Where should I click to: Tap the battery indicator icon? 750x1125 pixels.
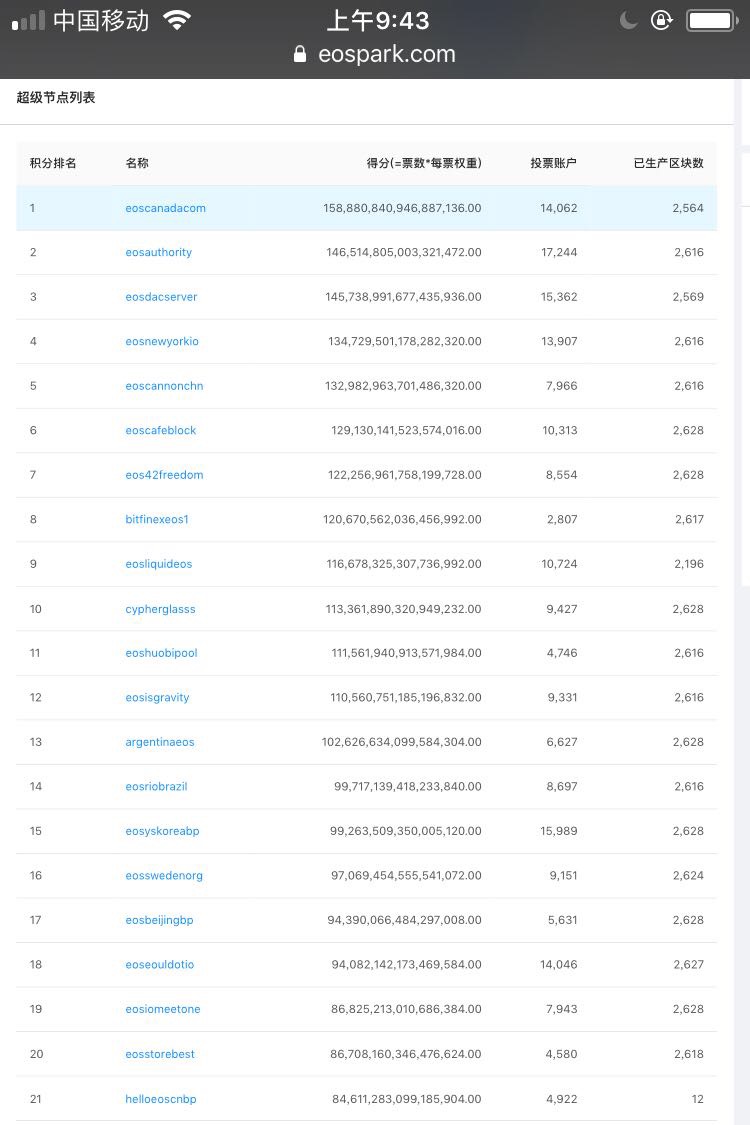coord(712,21)
